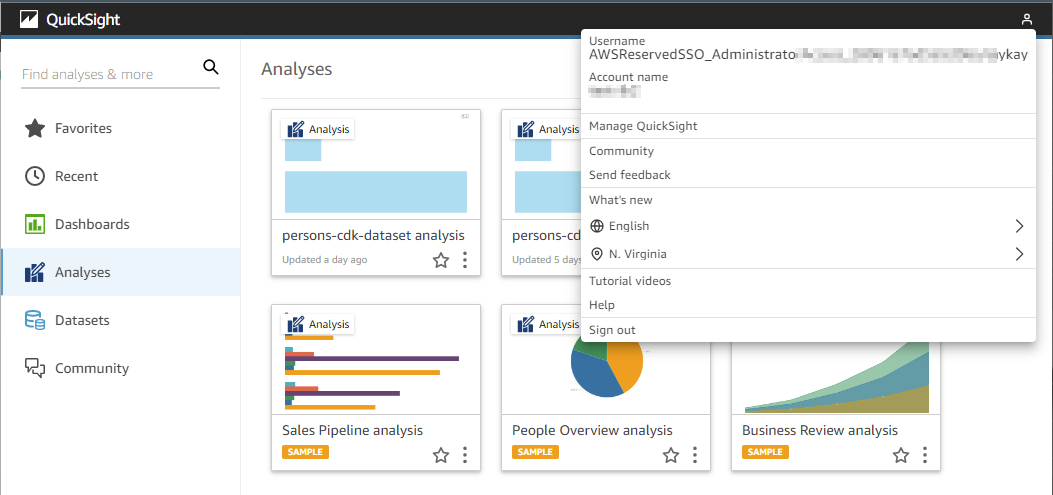
Task: Click the People Overview analysis title
Action: [592, 431]
